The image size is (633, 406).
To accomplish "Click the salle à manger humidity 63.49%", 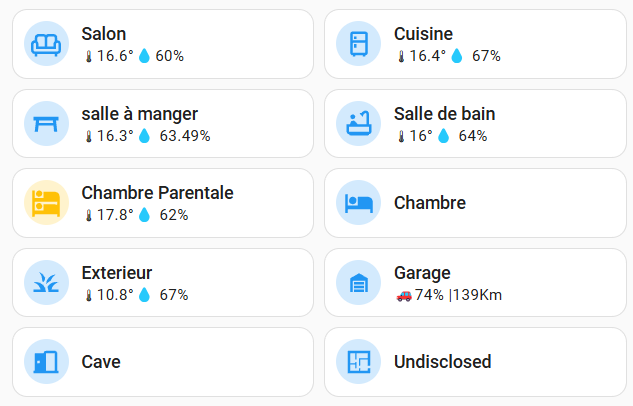I will tap(185, 136).
